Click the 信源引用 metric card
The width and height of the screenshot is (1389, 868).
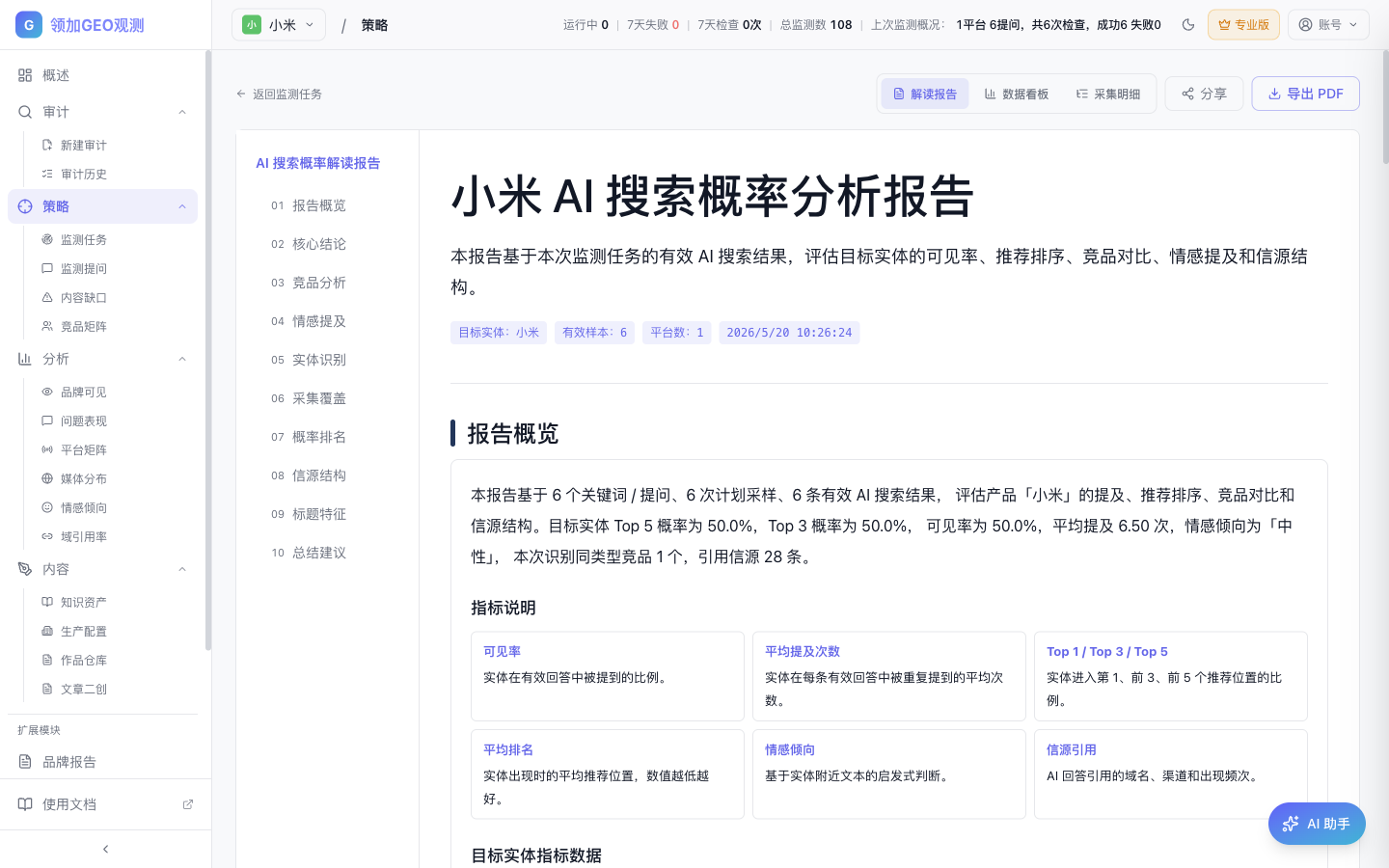click(1171, 774)
